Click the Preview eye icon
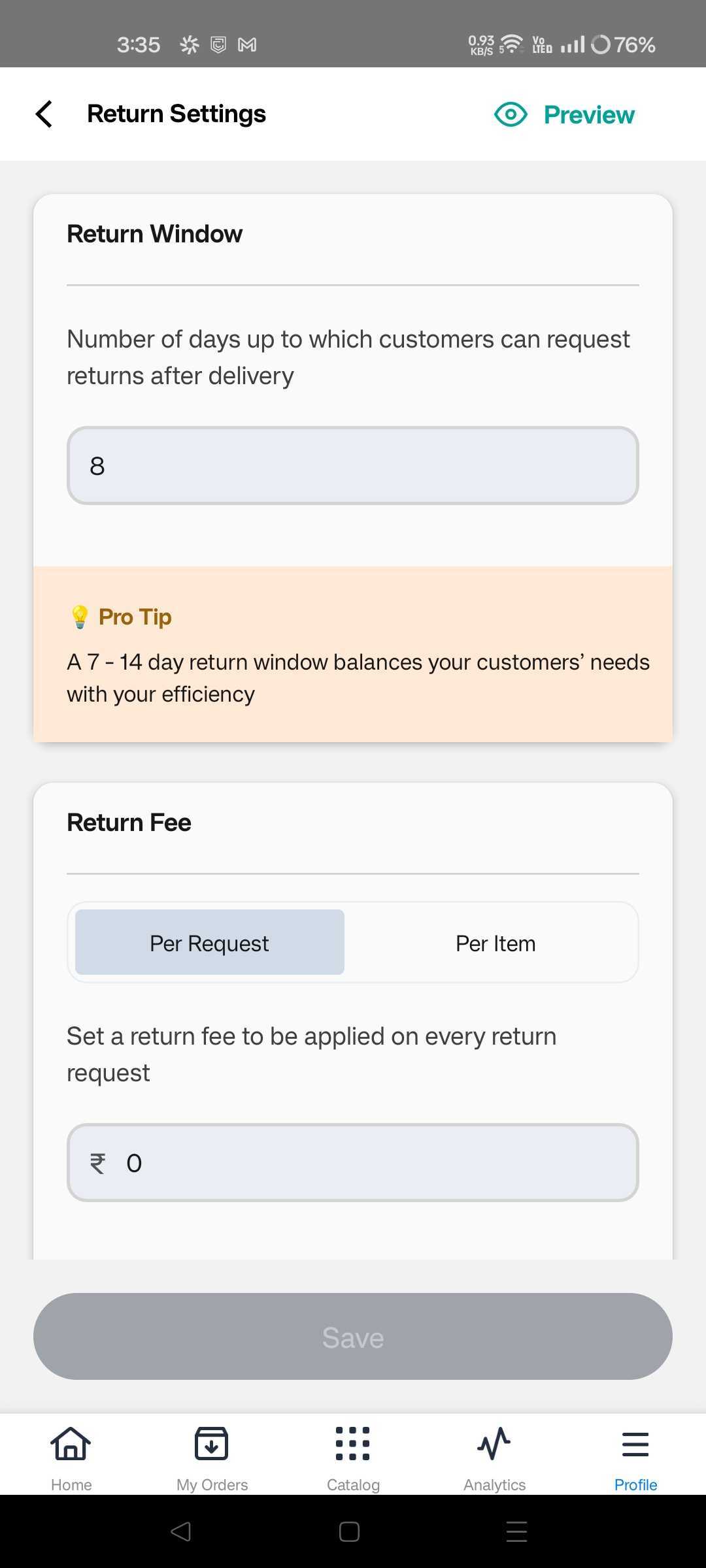706x1568 pixels. tap(511, 114)
